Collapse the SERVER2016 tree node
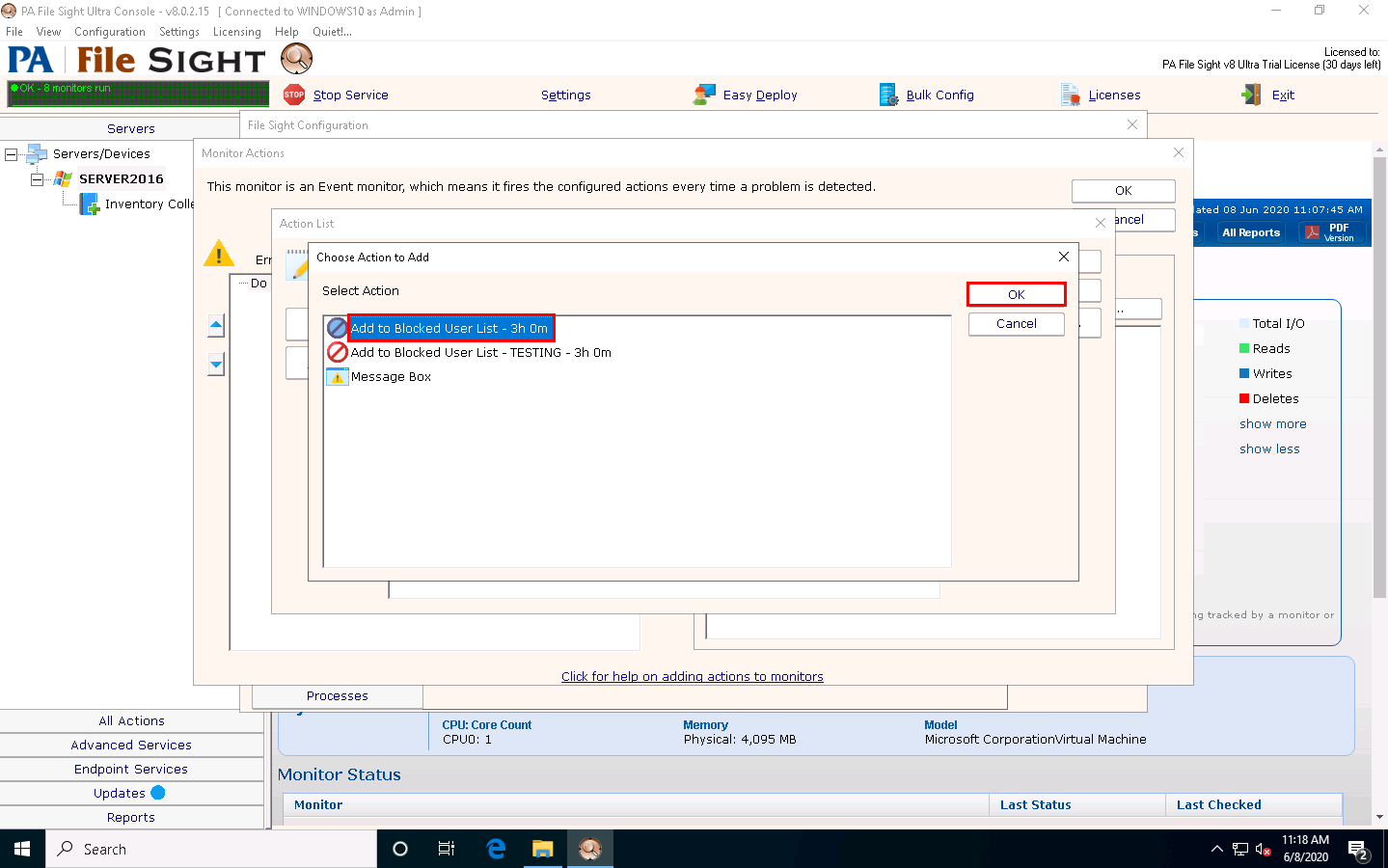Viewport: 1388px width, 868px height. click(x=37, y=179)
